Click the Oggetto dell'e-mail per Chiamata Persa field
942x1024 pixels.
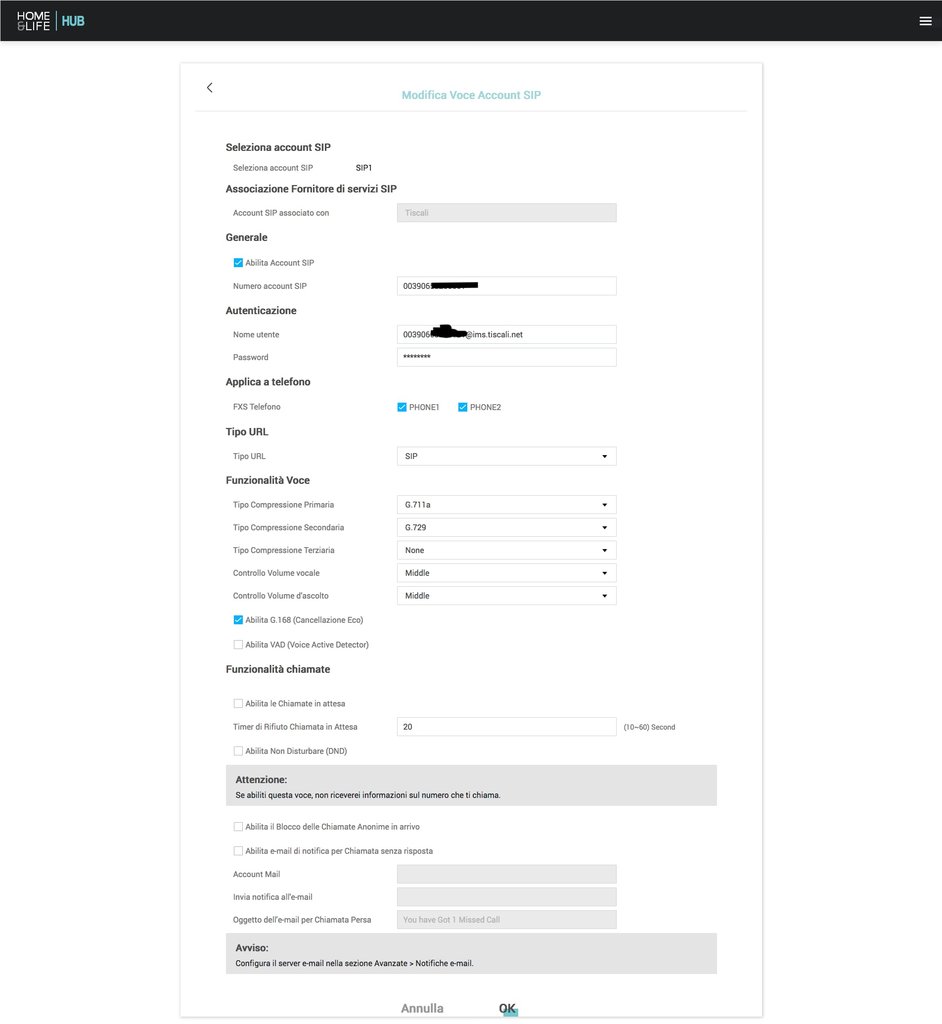[506, 920]
